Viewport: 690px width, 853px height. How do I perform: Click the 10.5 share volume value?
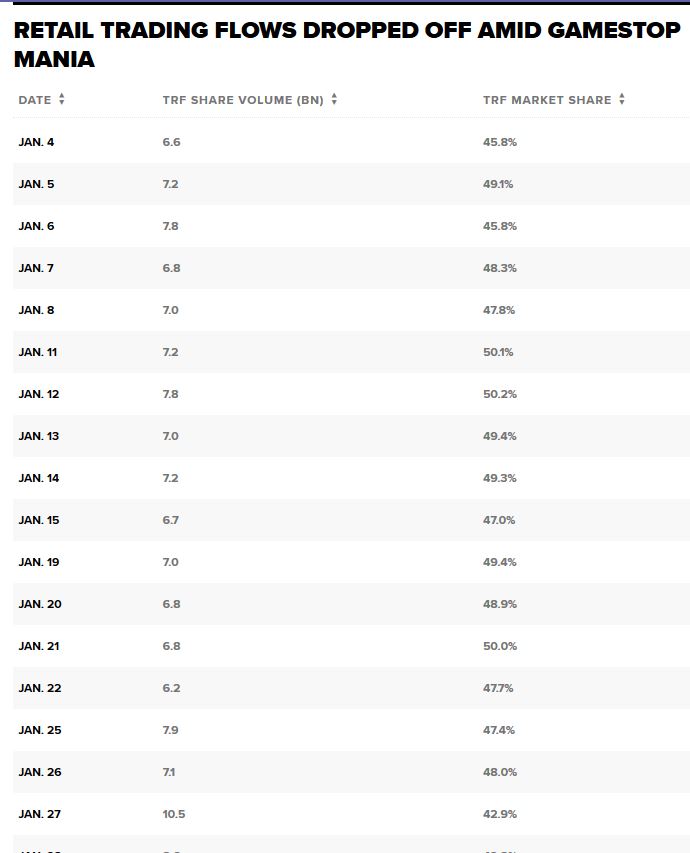click(x=174, y=814)
